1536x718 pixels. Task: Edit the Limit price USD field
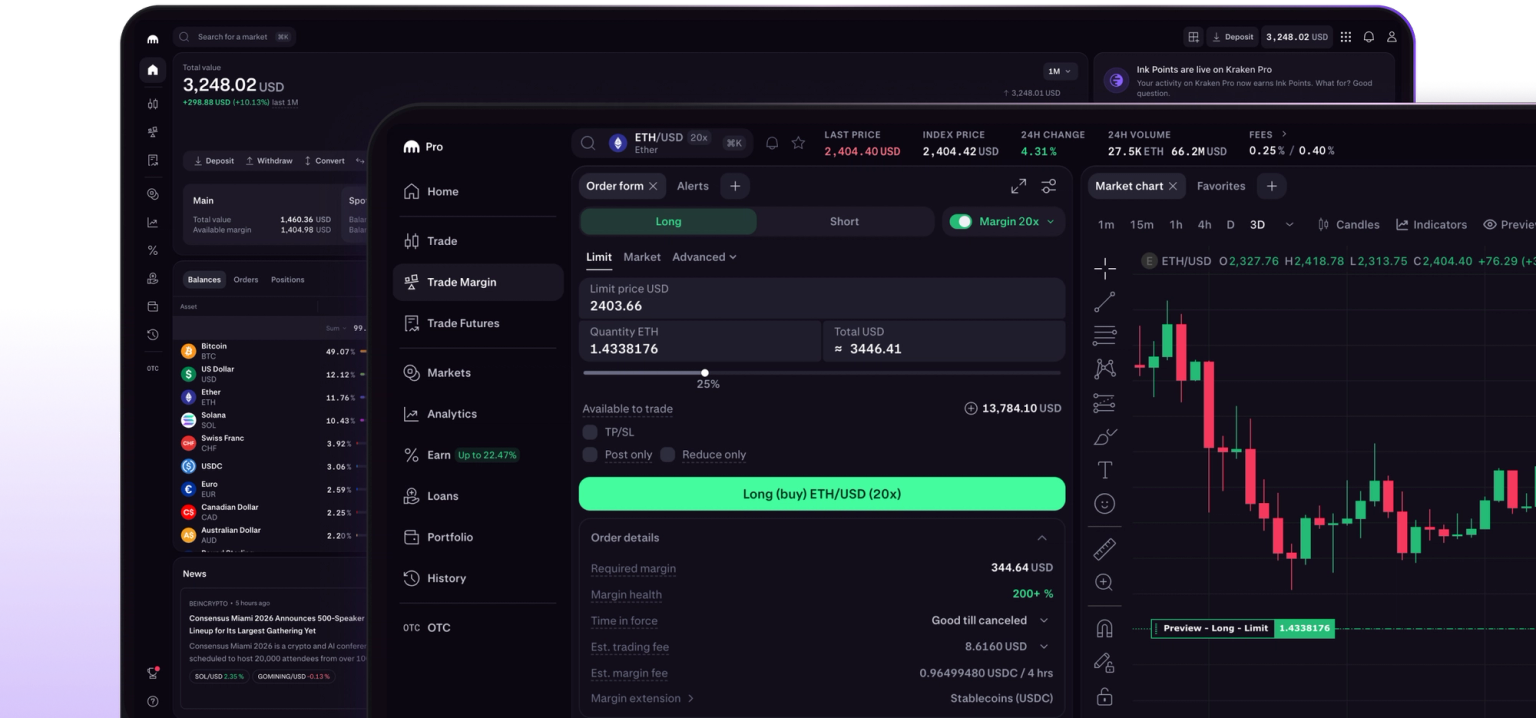pyautogui.click(x=822, y=298)
